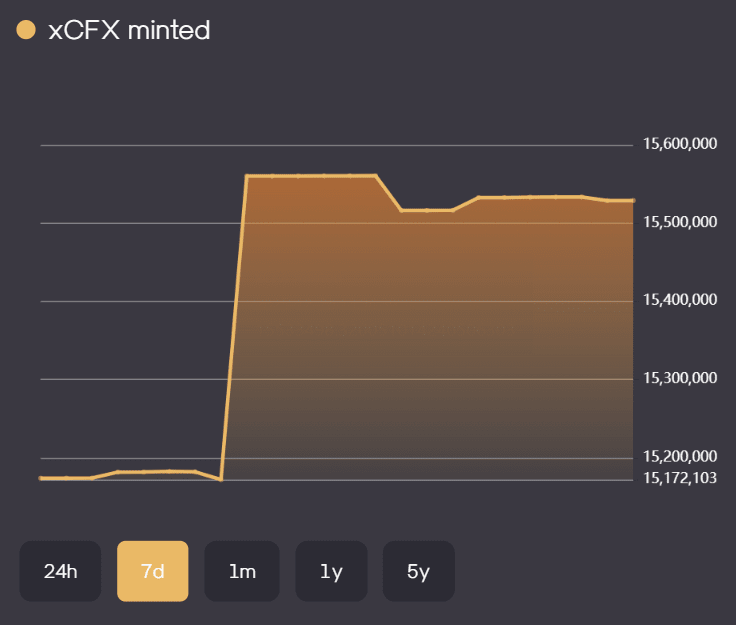Click the 15,600,000 y-axis label
Viewport: 736px width, 625px height.
(680, 144)
